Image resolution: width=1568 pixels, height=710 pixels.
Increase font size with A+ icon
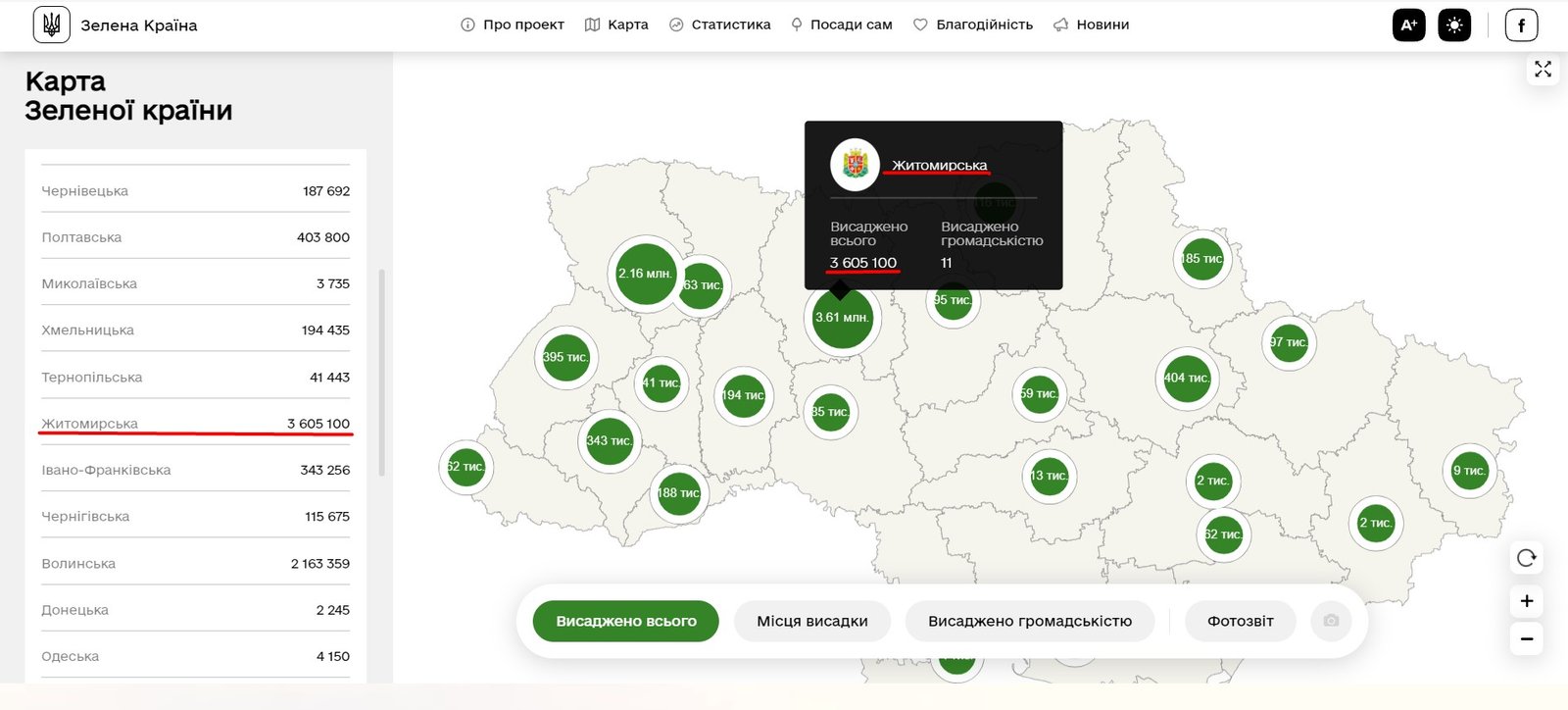[1408, 25]
